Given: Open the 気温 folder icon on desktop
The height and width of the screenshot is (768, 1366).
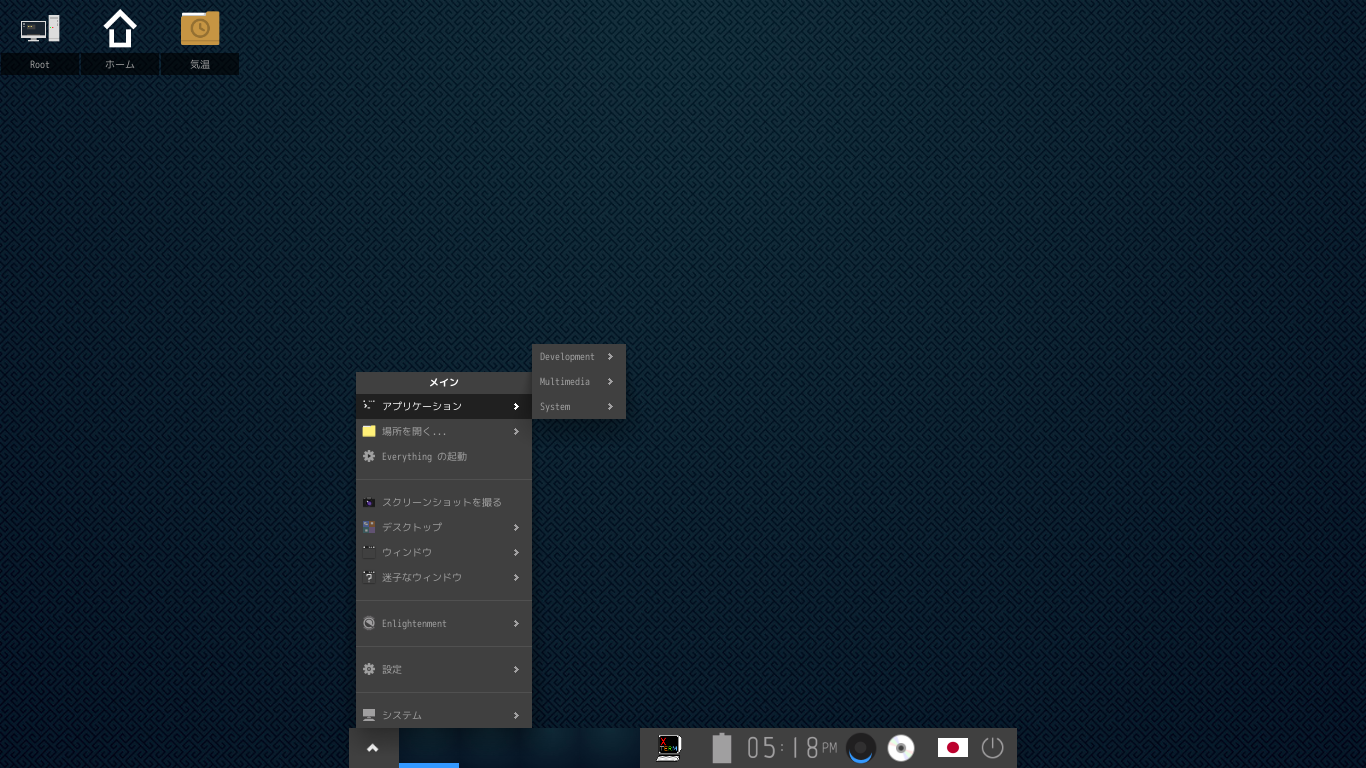Looking at the screenshot, I should [x=200, y=29].
